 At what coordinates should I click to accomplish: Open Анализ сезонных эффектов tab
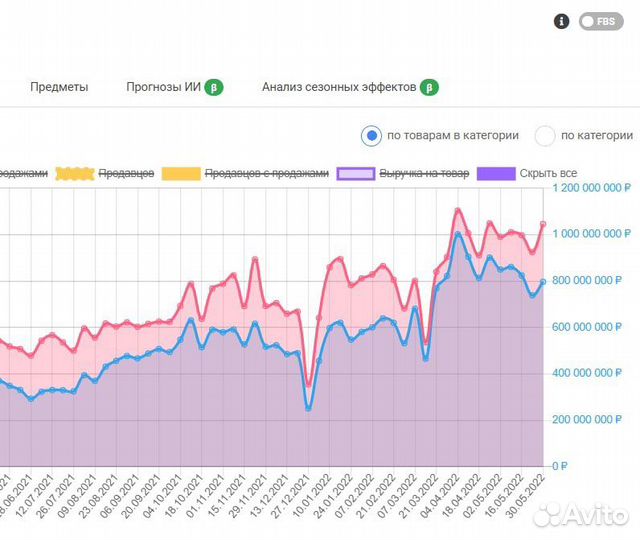338,87
